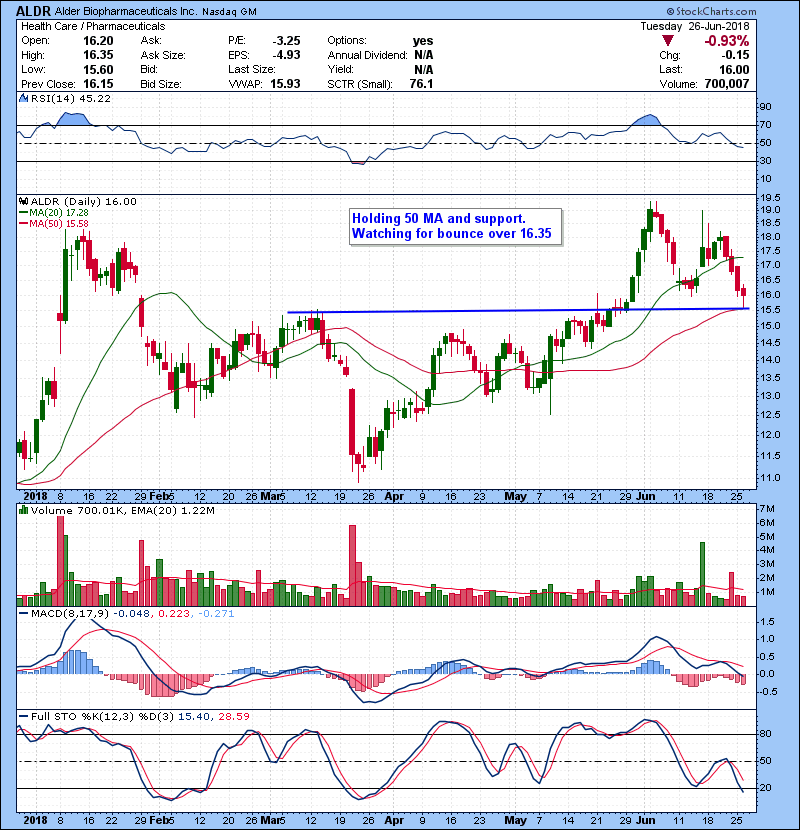Click the Options value yes
Screen dimensions: 800x830
coord(423,41)
